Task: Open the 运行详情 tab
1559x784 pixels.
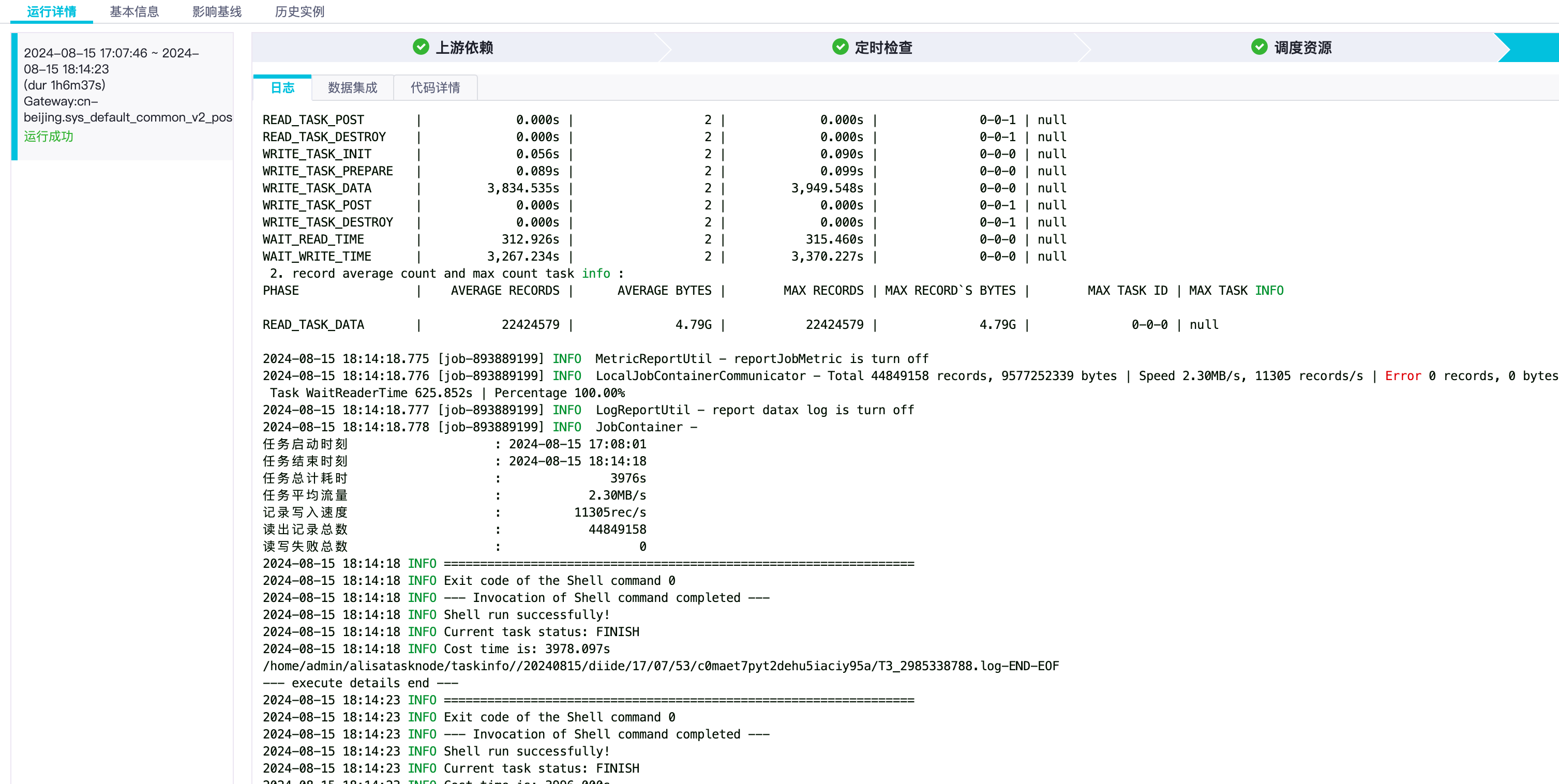Action: pos(51,11)
